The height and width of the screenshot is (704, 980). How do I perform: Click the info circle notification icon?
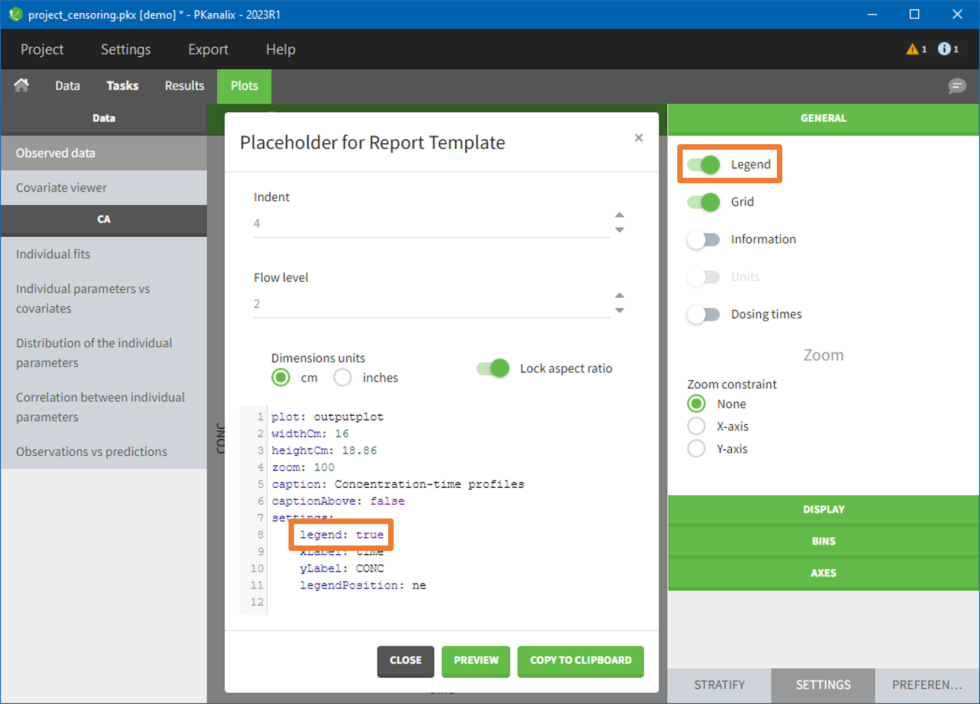pyautogui.click(x=944, y=49)
